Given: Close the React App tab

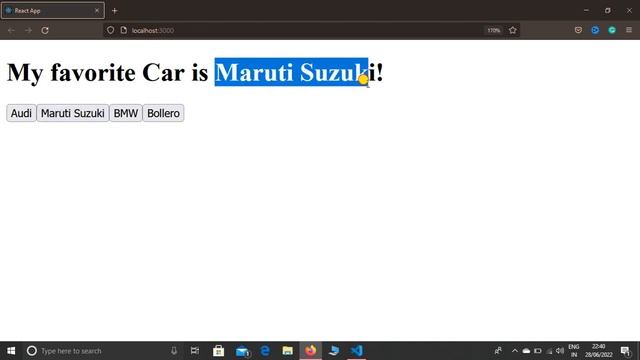Looking at the screenshot, I should click(x=97, y=11).
